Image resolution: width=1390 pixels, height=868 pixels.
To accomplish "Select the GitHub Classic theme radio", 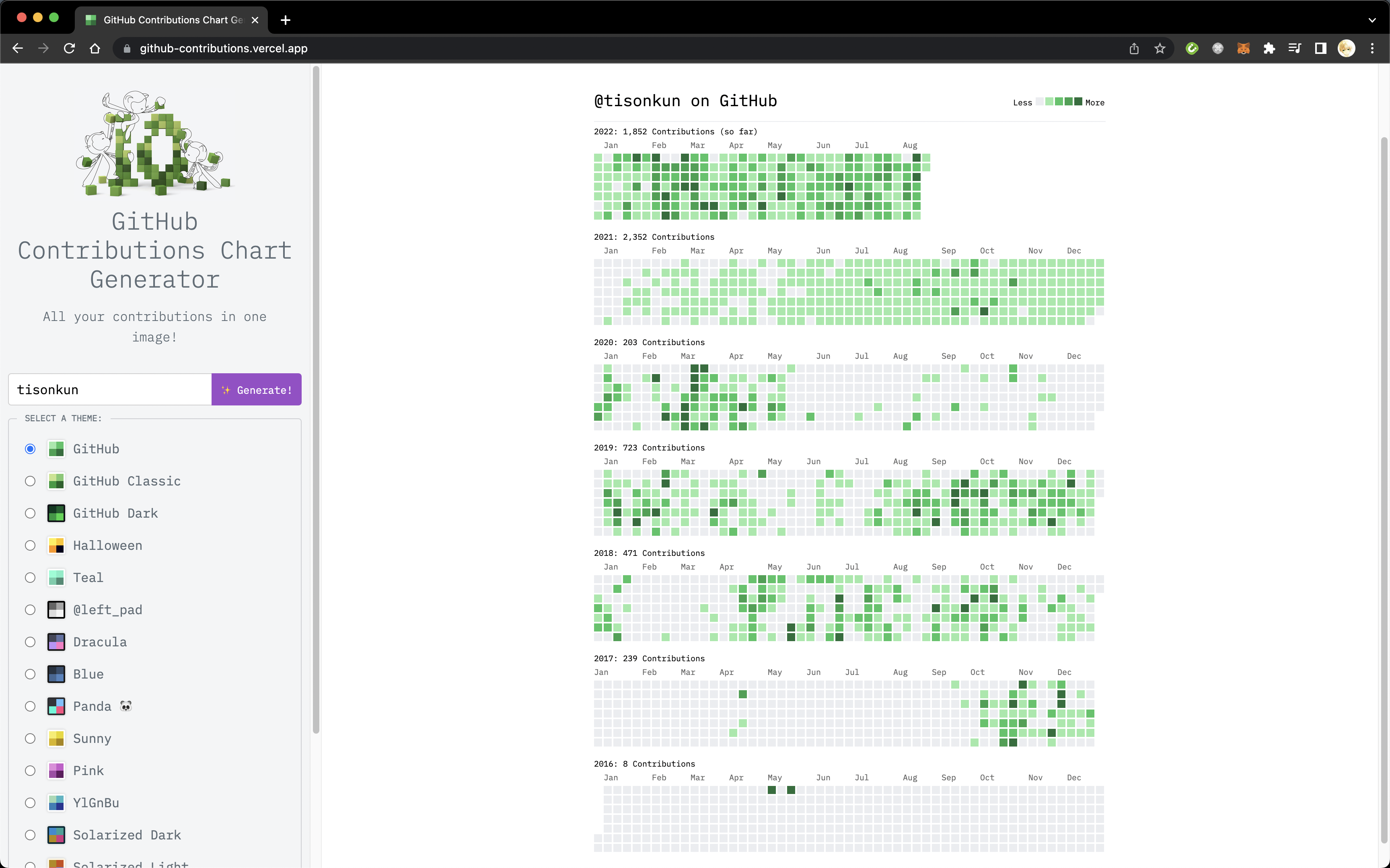I will [x=31, y=481].
